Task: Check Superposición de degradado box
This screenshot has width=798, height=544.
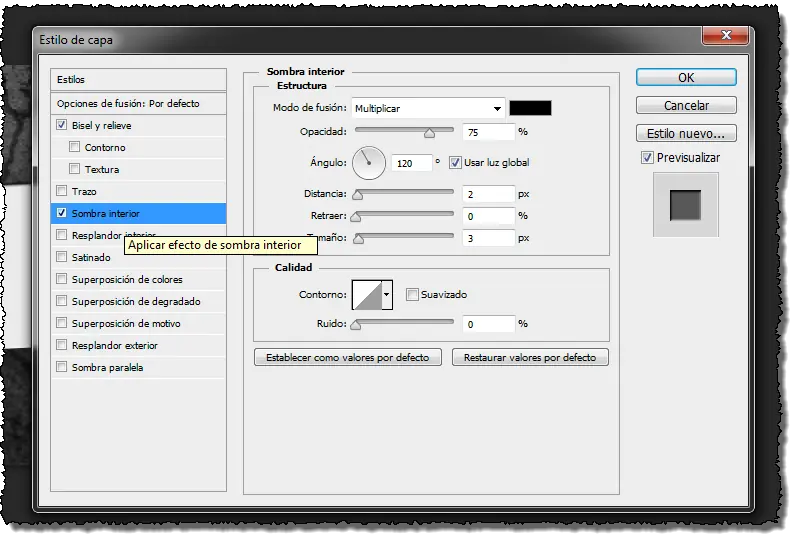Action: (62, 301)
